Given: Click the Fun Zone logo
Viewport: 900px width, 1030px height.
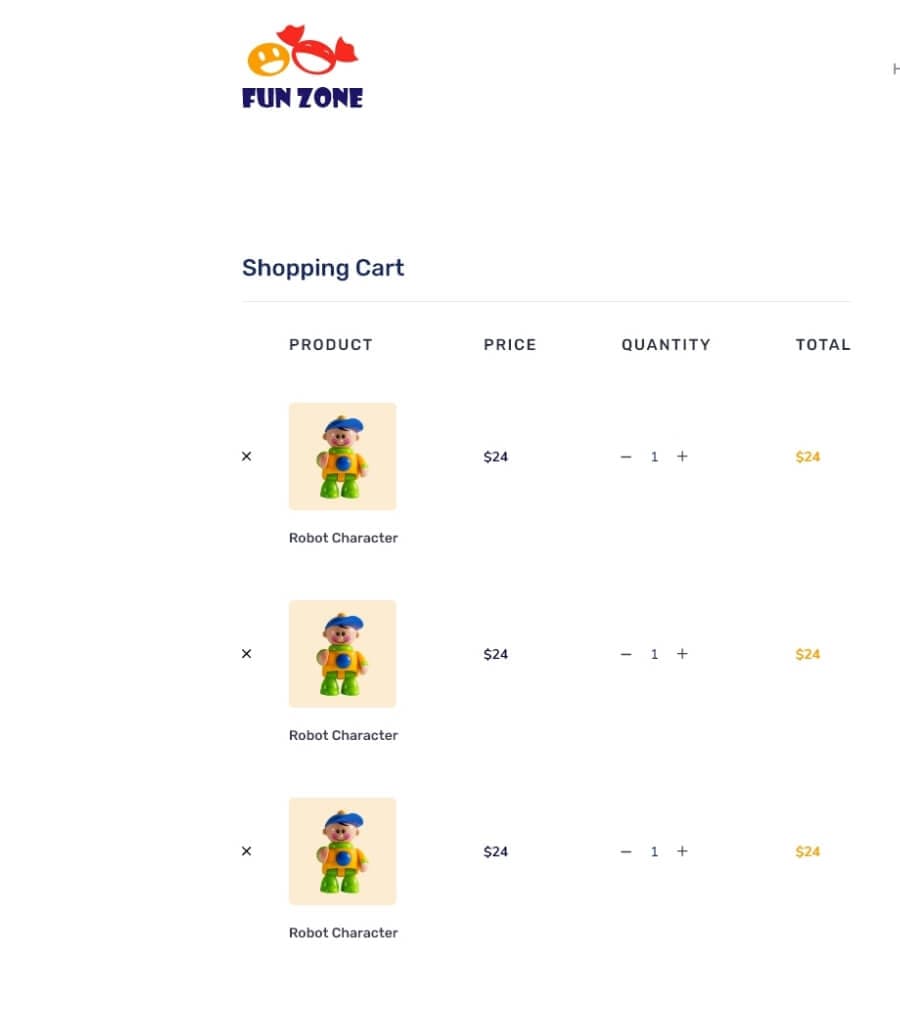Looking at the screenshot, I should [302, 67].
